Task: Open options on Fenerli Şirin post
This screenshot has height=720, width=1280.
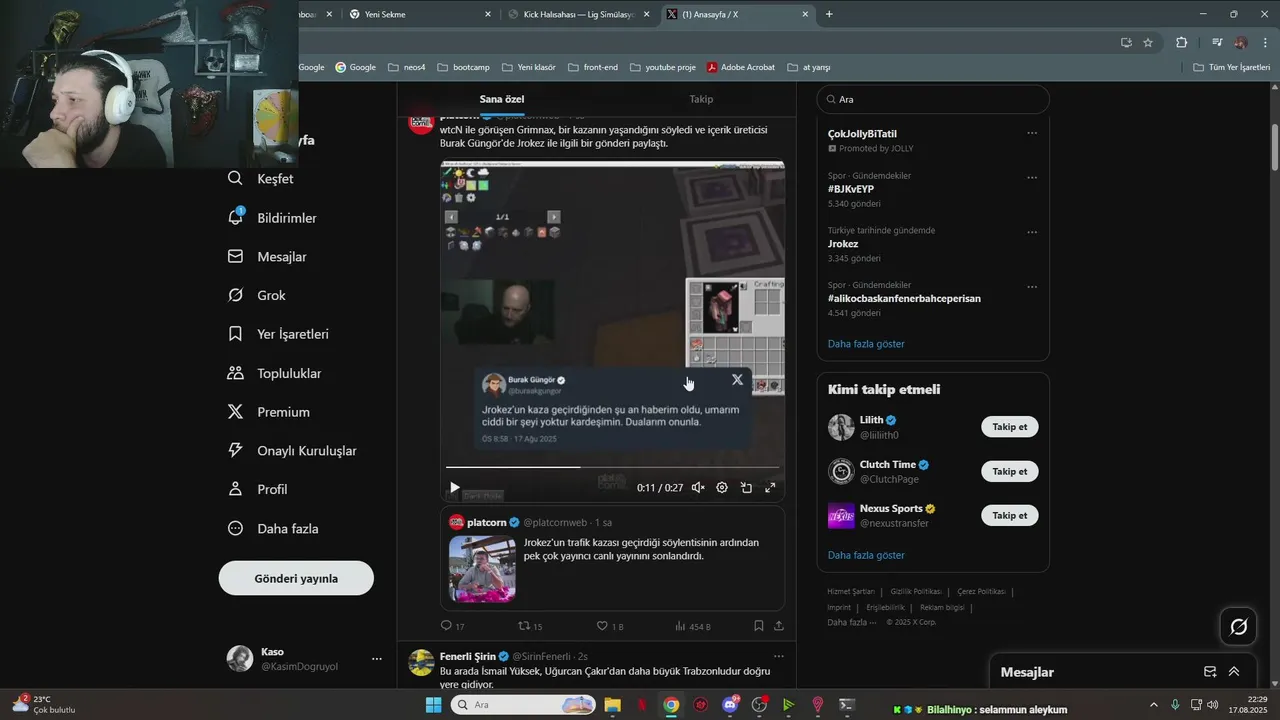Action: click(779, 657)
